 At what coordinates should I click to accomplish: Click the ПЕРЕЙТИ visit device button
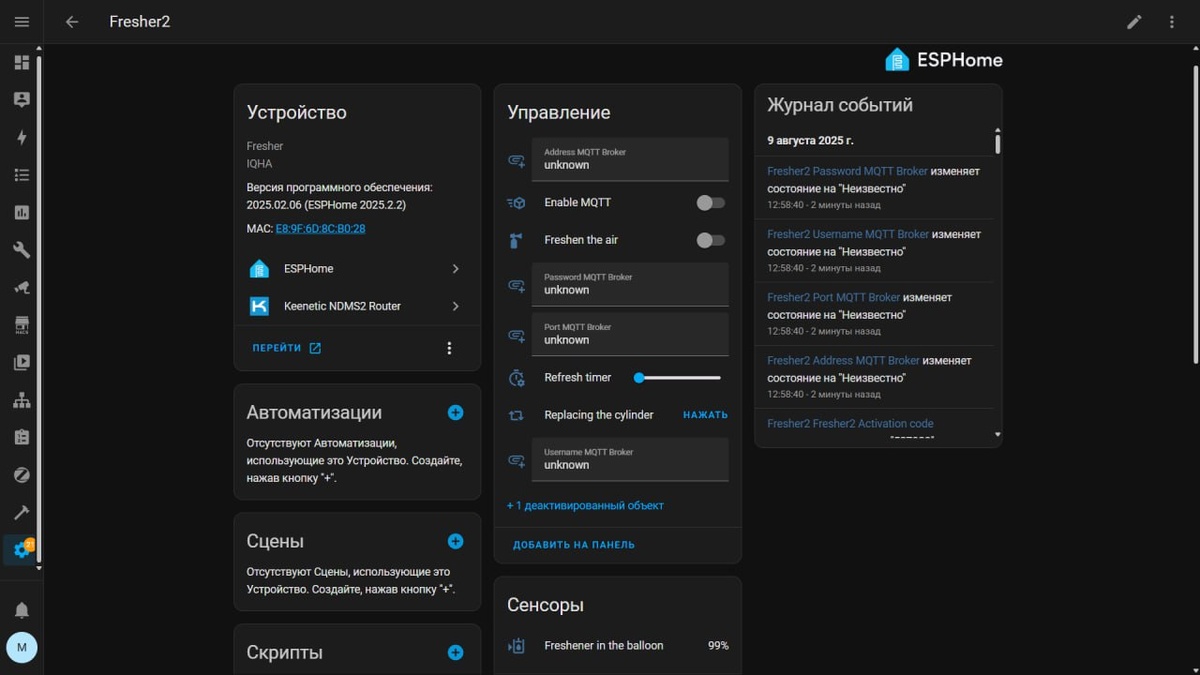point(286,348)
